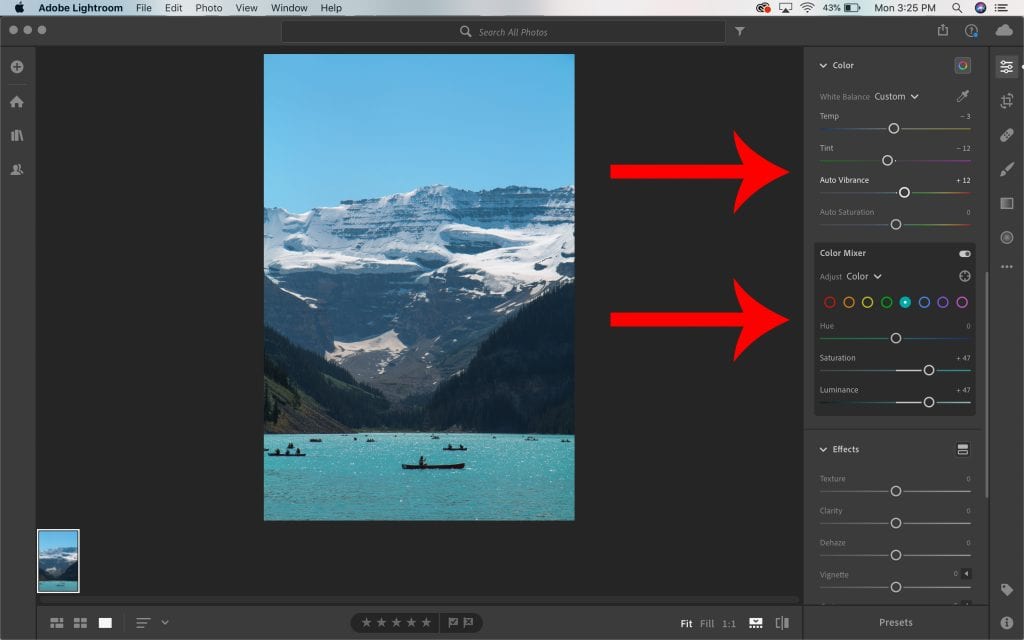Select the Brush adjustment tool
The width and height of the screenshot is (1024, 640).
click(x=1006, y=169)
